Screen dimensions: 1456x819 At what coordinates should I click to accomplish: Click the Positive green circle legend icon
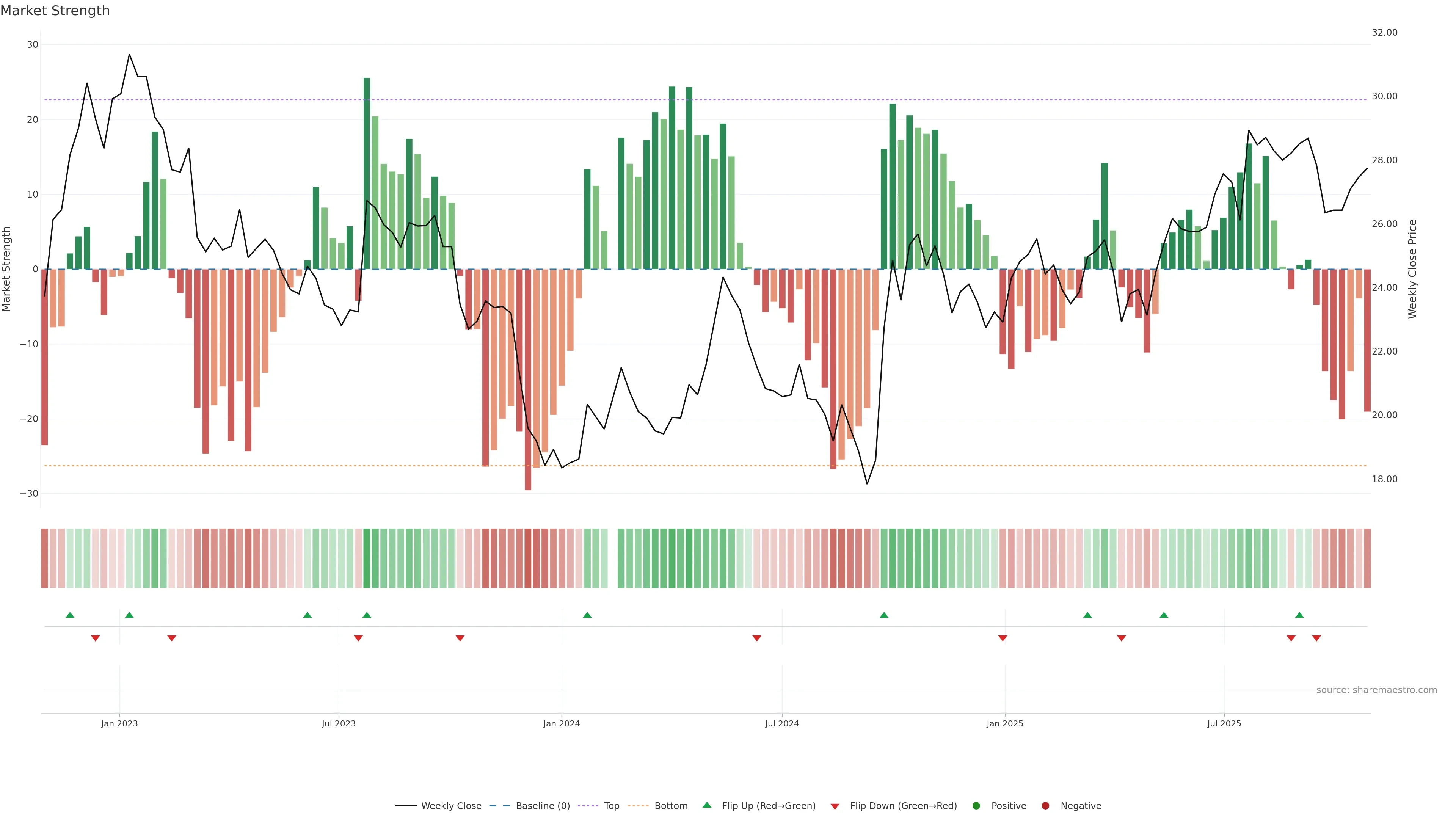coord(976,806)
